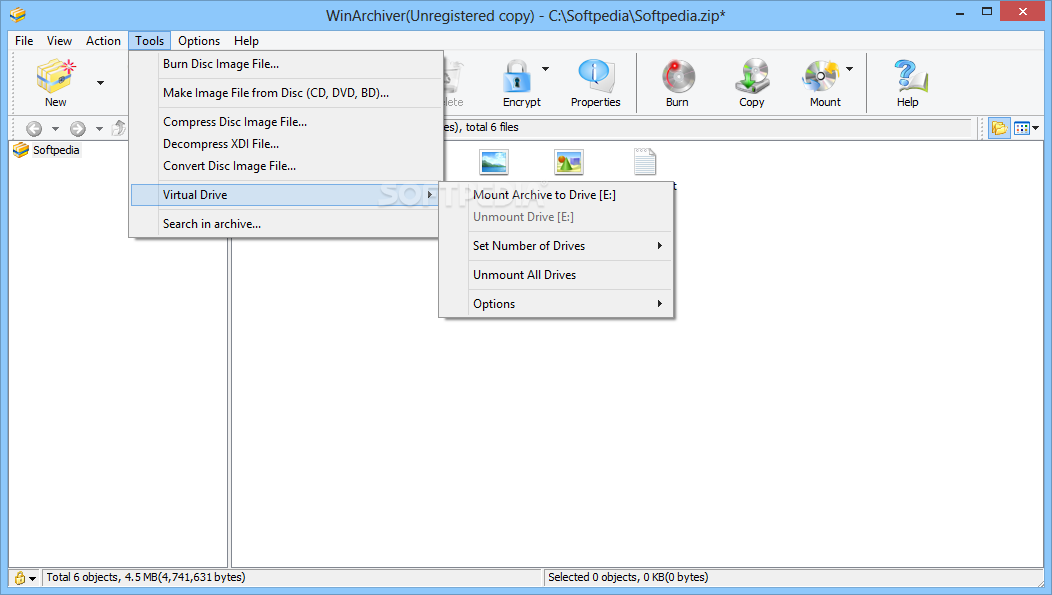Image resolution: width=1052 pixels, height=595 pixels.
Task: Select the Virtual Drive submenu entry
Action: coord(286,195)
